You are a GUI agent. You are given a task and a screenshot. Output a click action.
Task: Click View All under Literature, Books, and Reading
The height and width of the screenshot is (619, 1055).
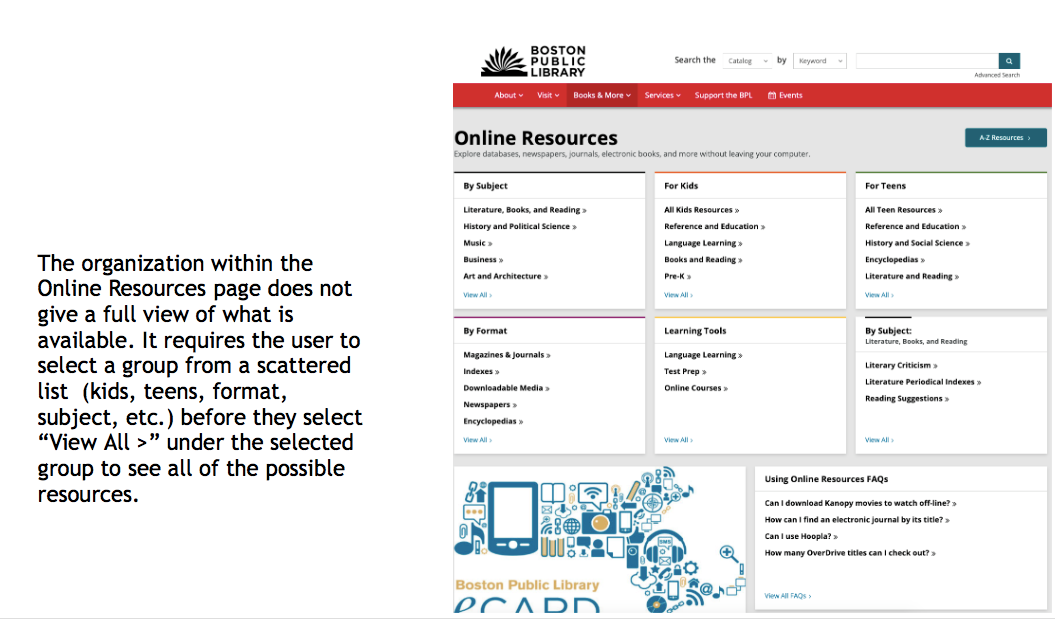coord(879,440)
